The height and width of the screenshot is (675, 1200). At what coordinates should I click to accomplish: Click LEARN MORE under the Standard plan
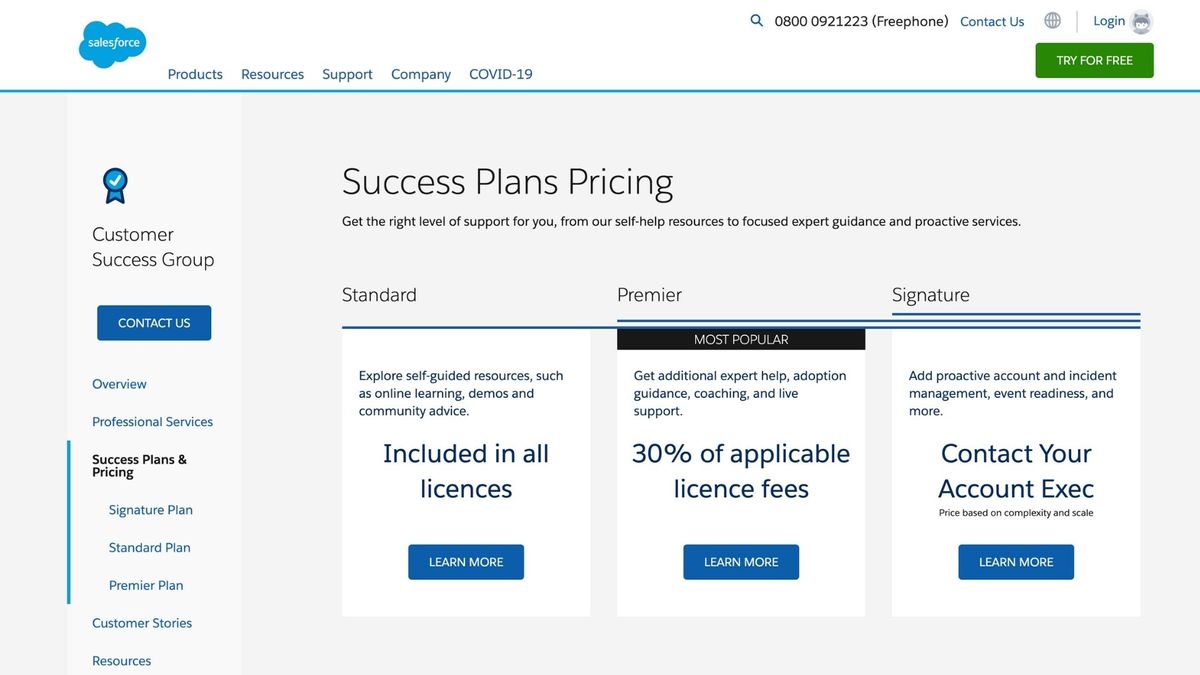tap(466, 562)
